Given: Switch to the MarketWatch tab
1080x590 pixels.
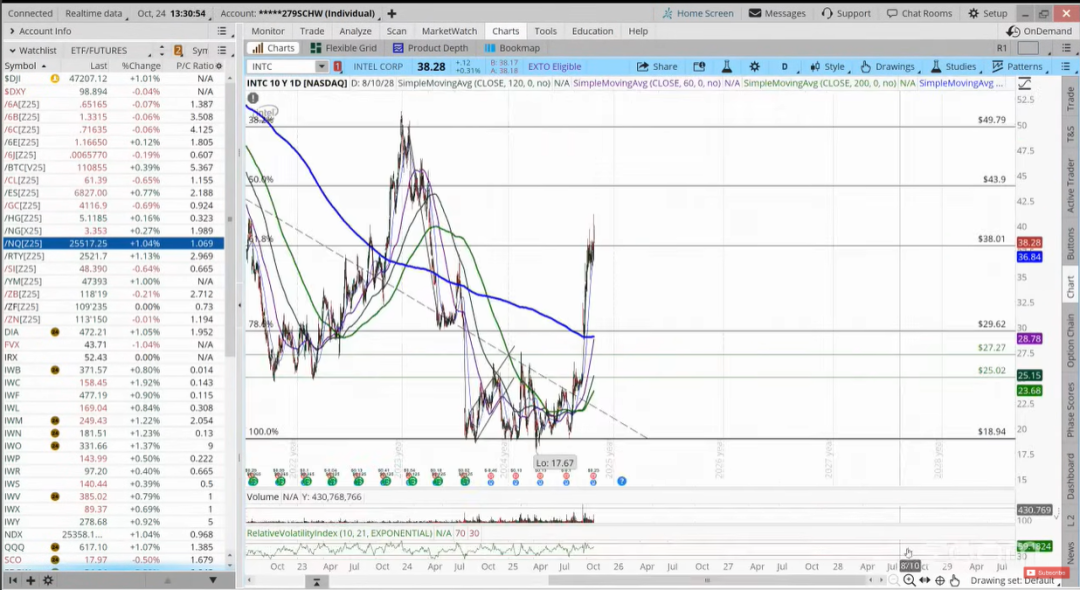Looking at the screenshot, I should (449, 31).
